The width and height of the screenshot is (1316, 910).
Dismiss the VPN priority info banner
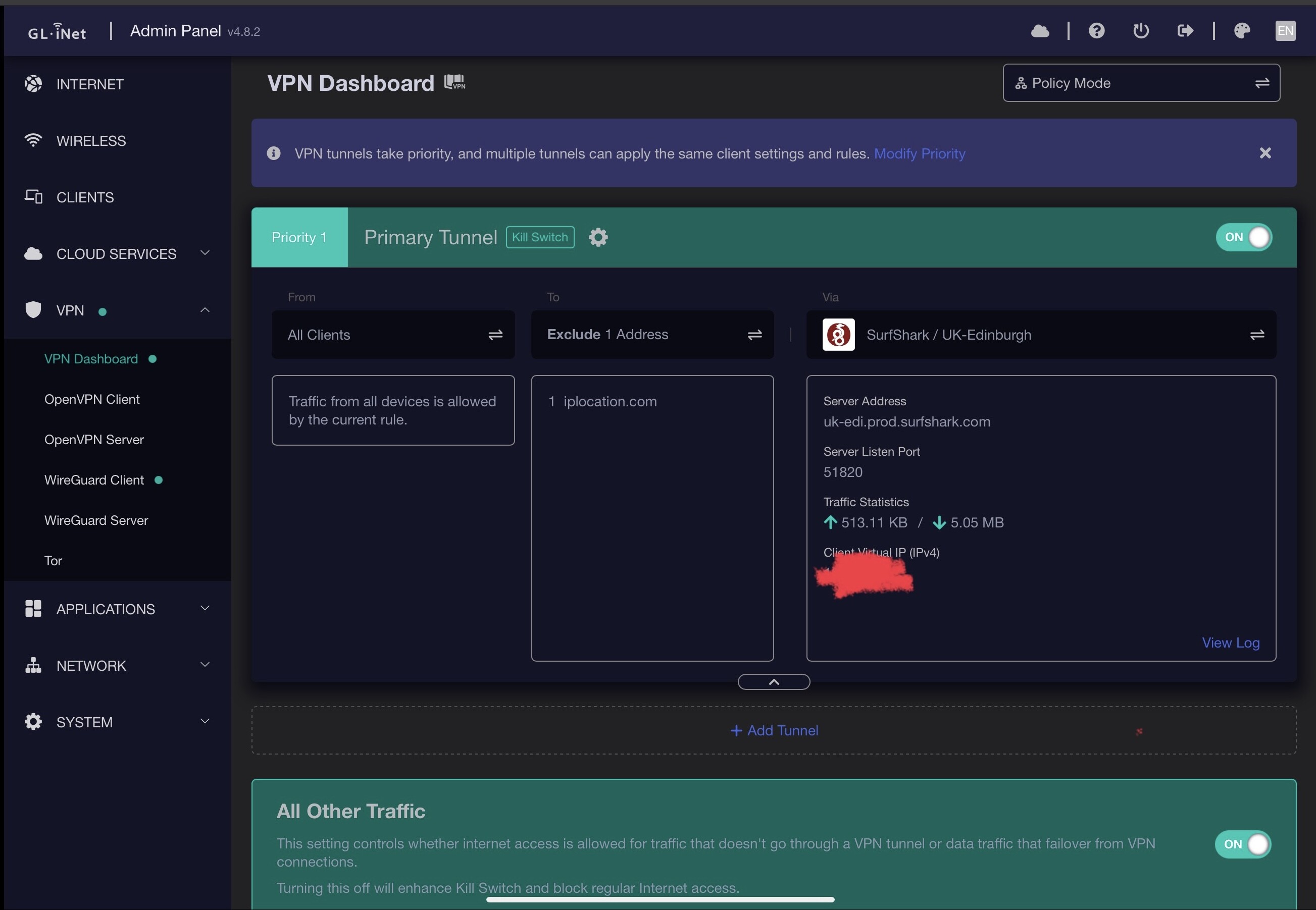click(1264, 153)
